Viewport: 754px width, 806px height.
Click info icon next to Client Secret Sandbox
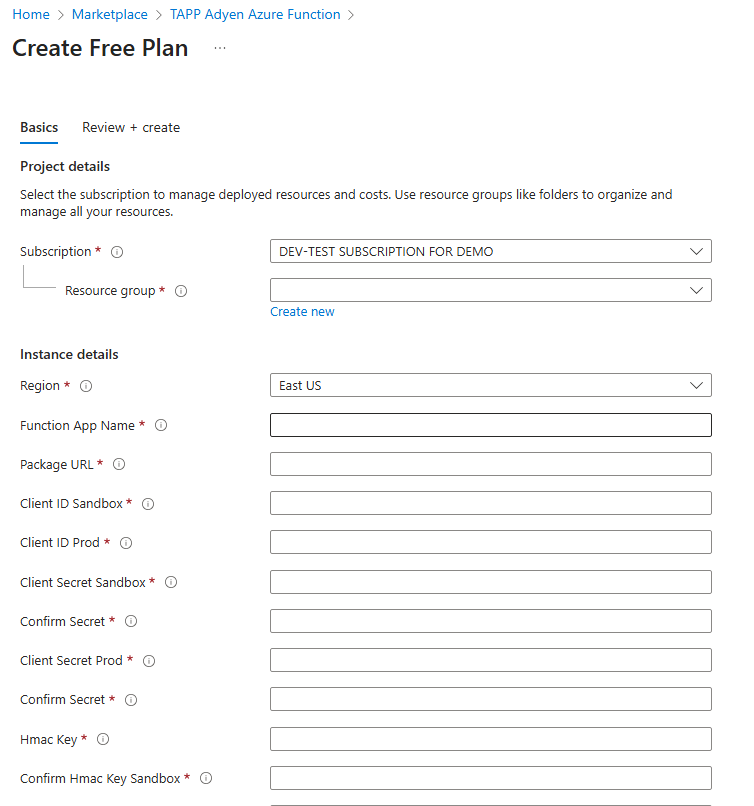(171, 582)
